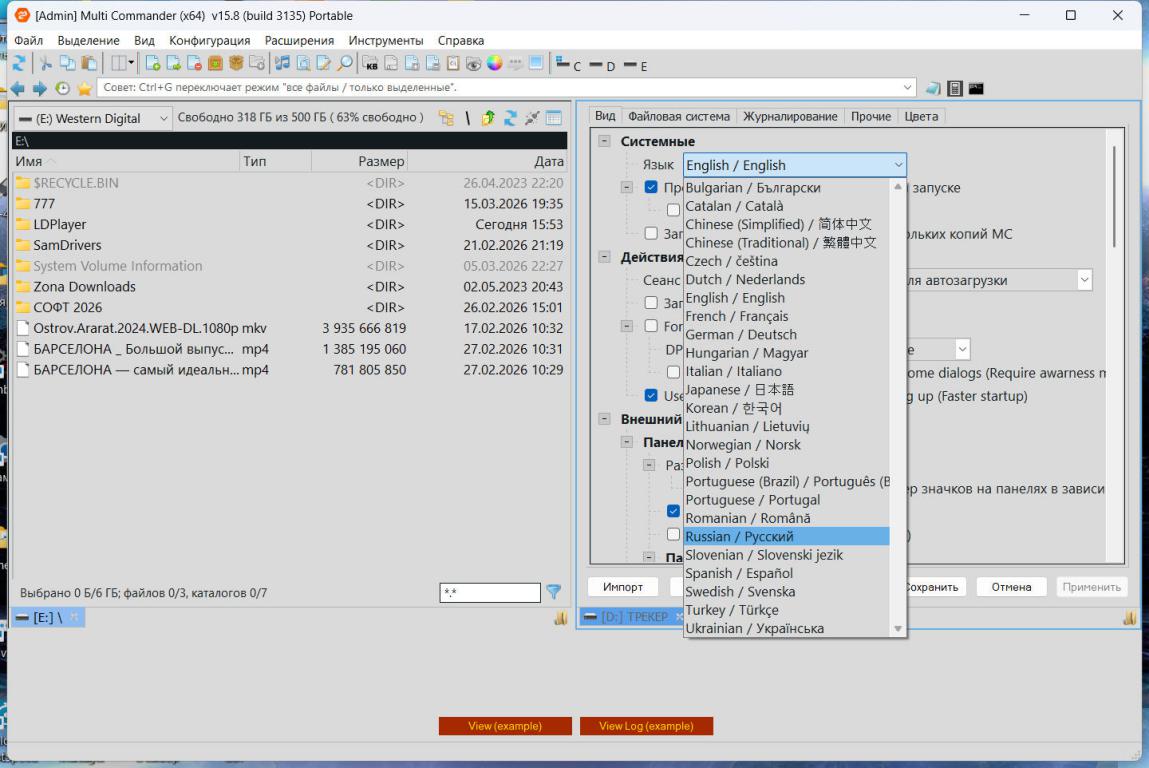Click the magnifier search icon in toolbar
Screen dimensions: 1149x768
(344, 63)
